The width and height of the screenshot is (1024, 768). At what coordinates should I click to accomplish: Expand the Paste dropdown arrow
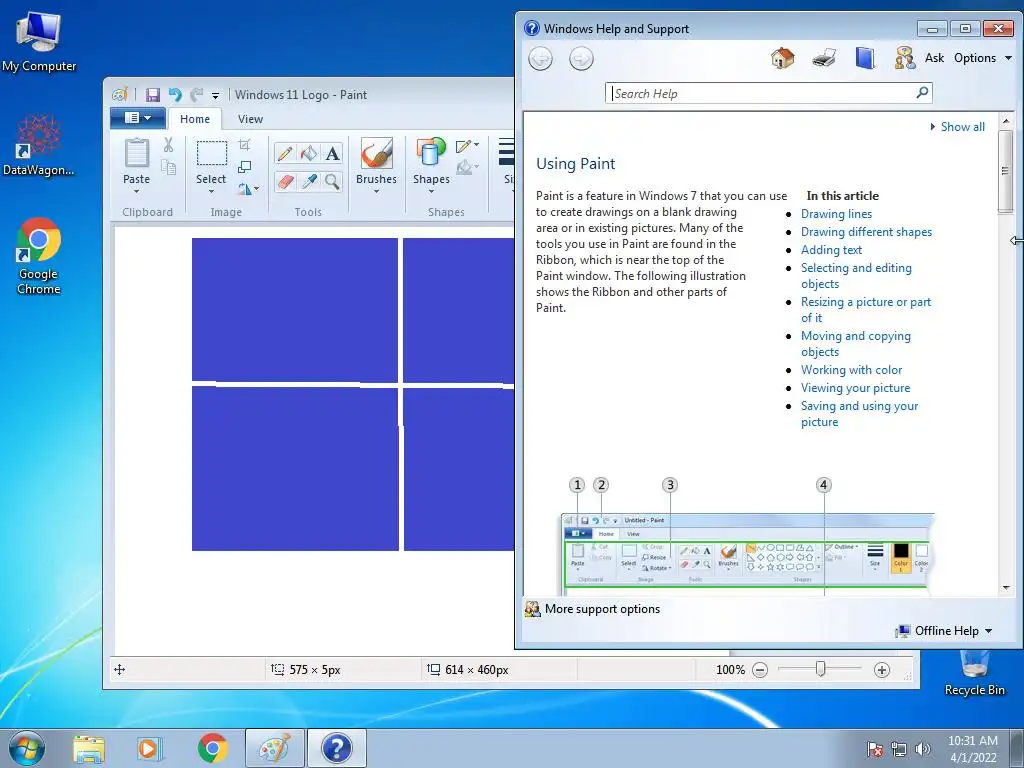(136, 191)
